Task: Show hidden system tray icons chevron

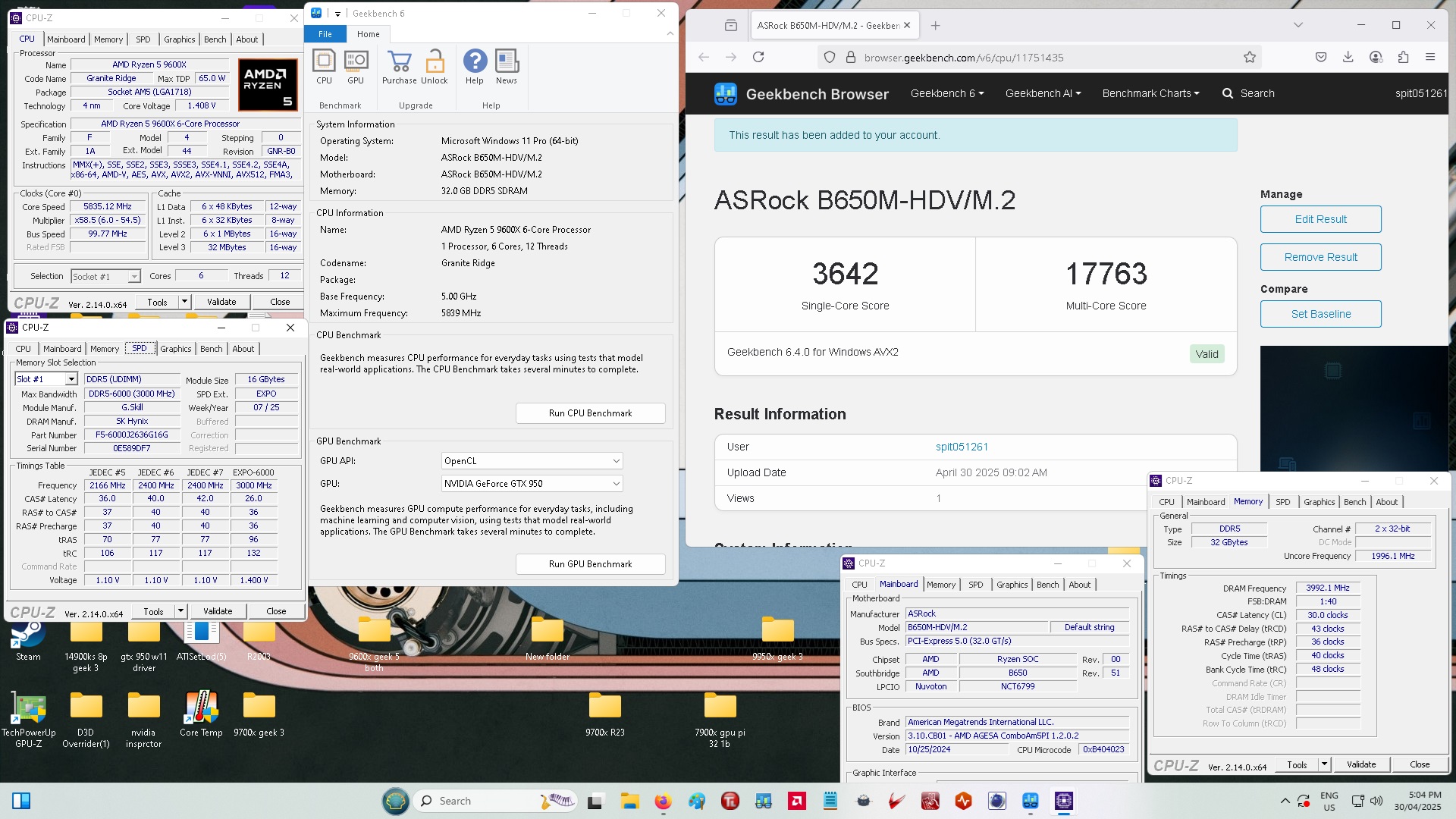Action: tap(1285, 801)
